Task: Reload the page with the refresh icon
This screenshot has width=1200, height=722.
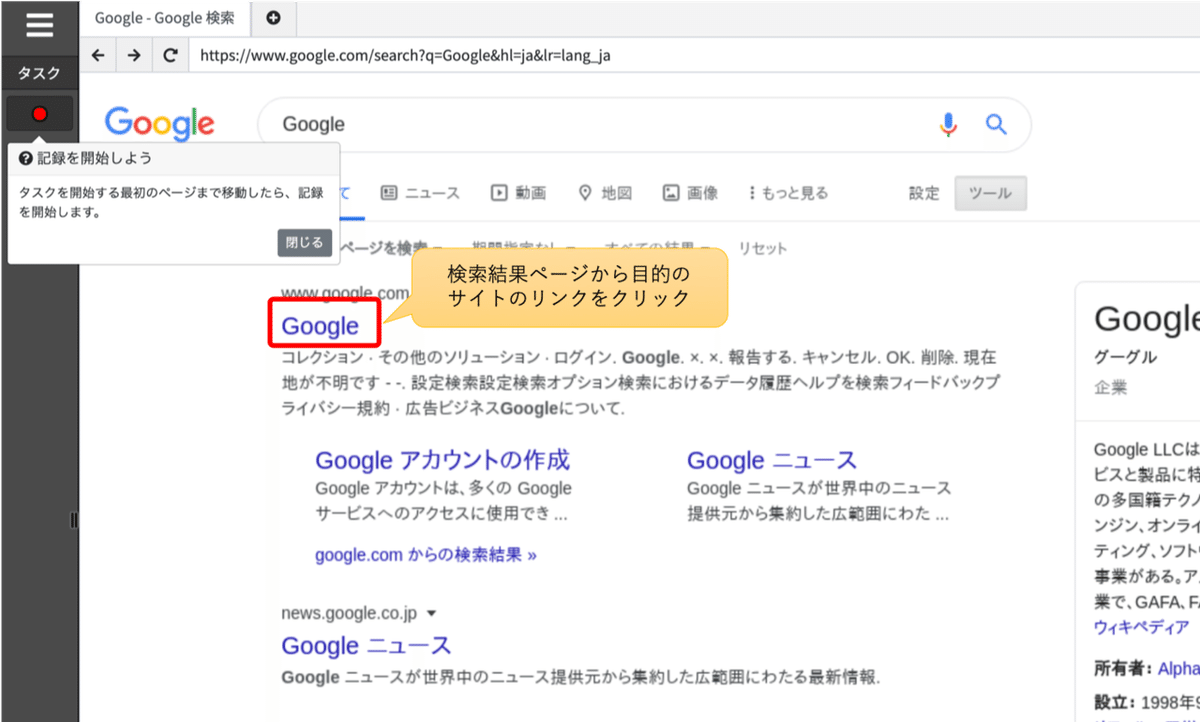Action: pyautogui.click(x=170, y=55)
